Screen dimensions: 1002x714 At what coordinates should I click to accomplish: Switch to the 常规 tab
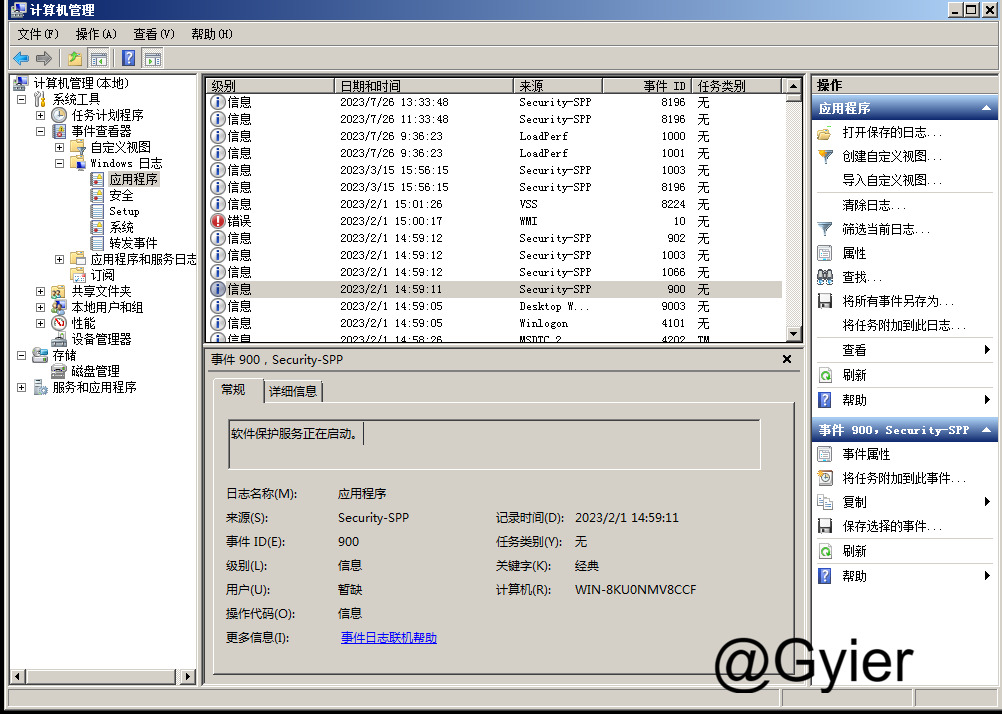pyautogui.click(x=233, y=389)
